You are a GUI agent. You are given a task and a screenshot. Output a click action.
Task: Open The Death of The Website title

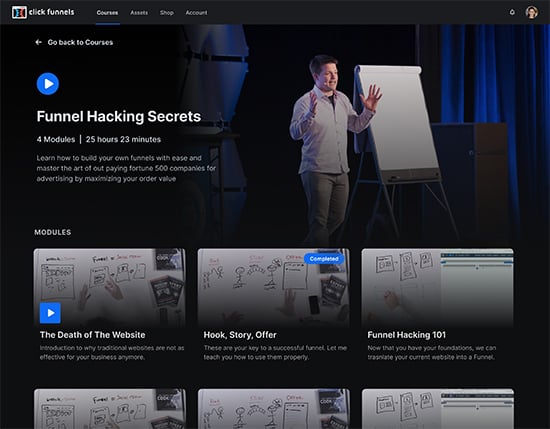(93, 335)
